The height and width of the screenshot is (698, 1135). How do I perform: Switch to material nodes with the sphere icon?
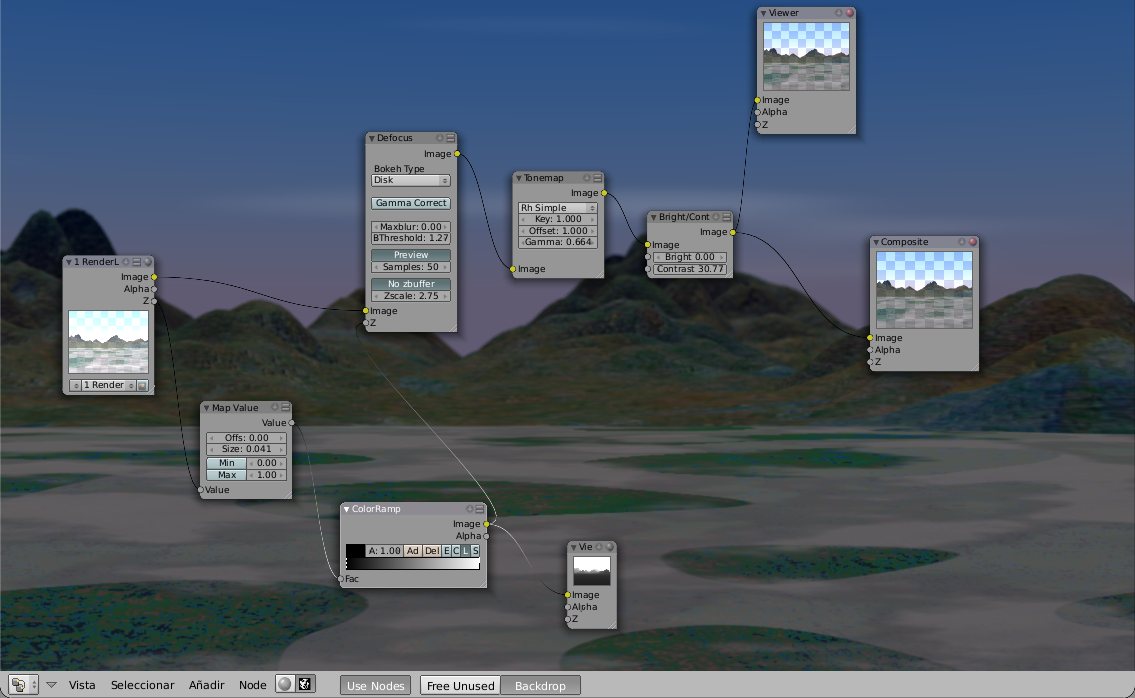pos(285,684)
